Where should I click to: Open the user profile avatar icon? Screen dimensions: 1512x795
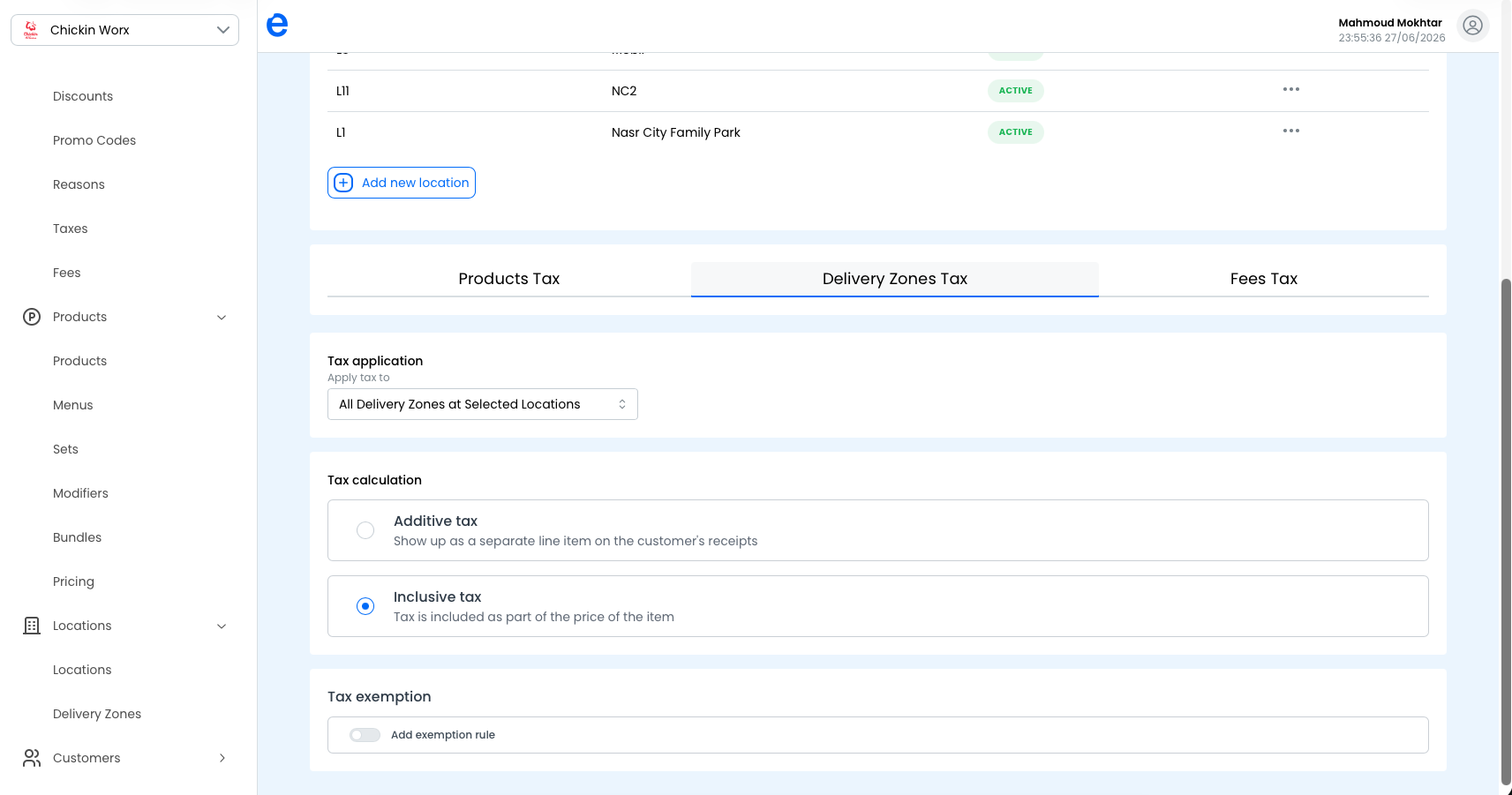click(x=1472, y=26)
